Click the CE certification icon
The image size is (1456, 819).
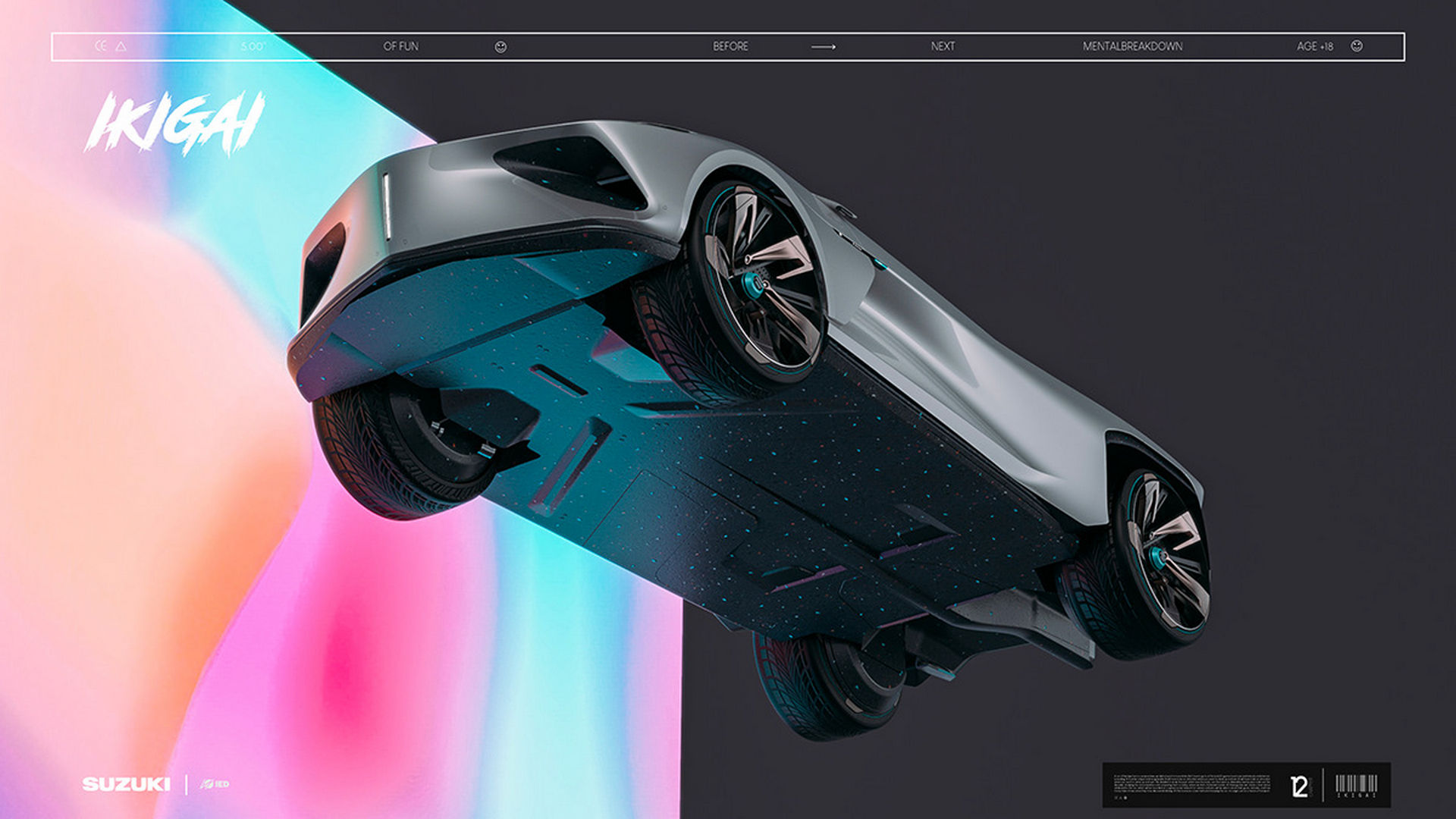(101, 46)
